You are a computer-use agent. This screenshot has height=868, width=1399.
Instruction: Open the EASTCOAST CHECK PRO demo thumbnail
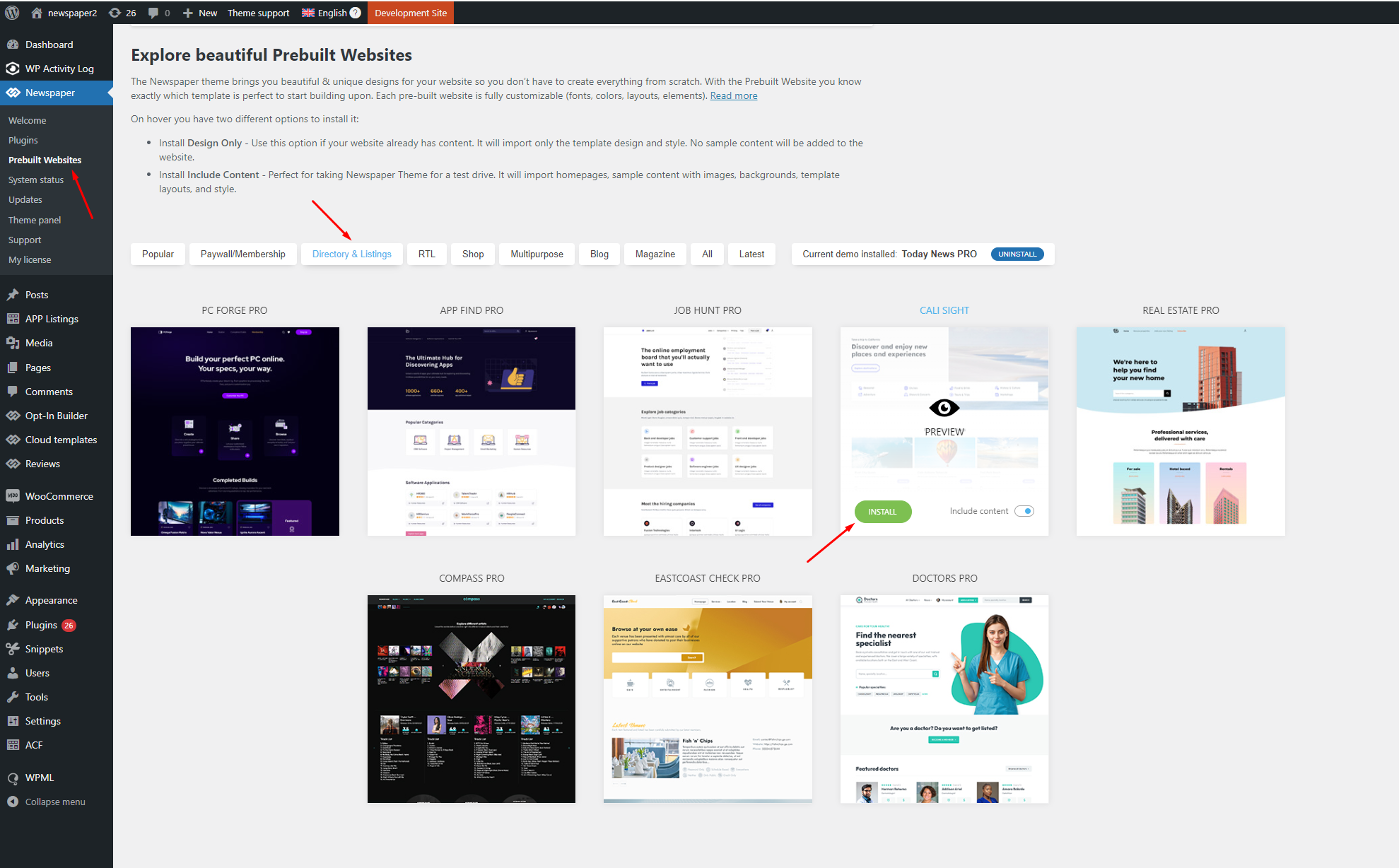[x=708, y=699]
